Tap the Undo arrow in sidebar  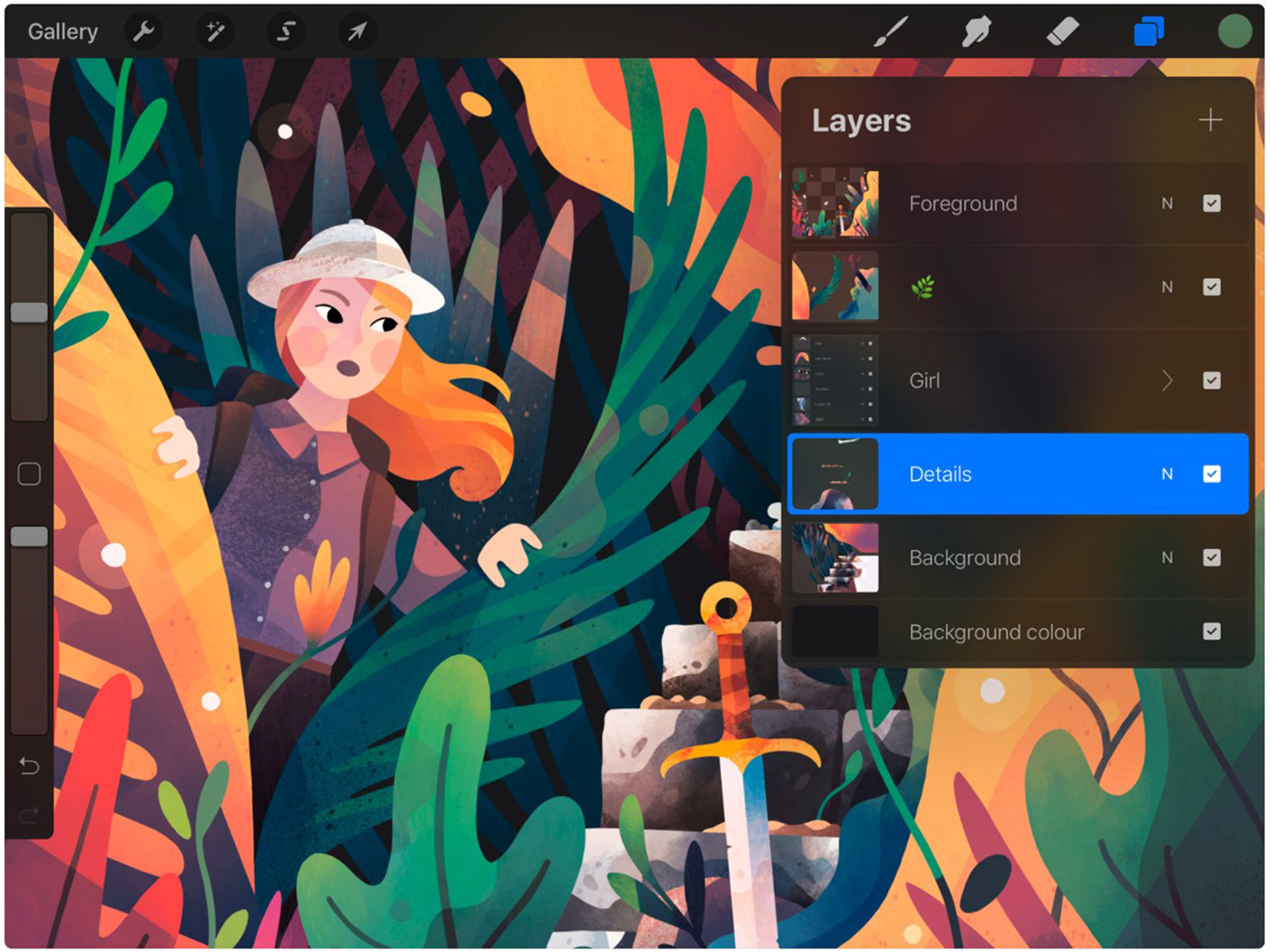pos(29,765)
